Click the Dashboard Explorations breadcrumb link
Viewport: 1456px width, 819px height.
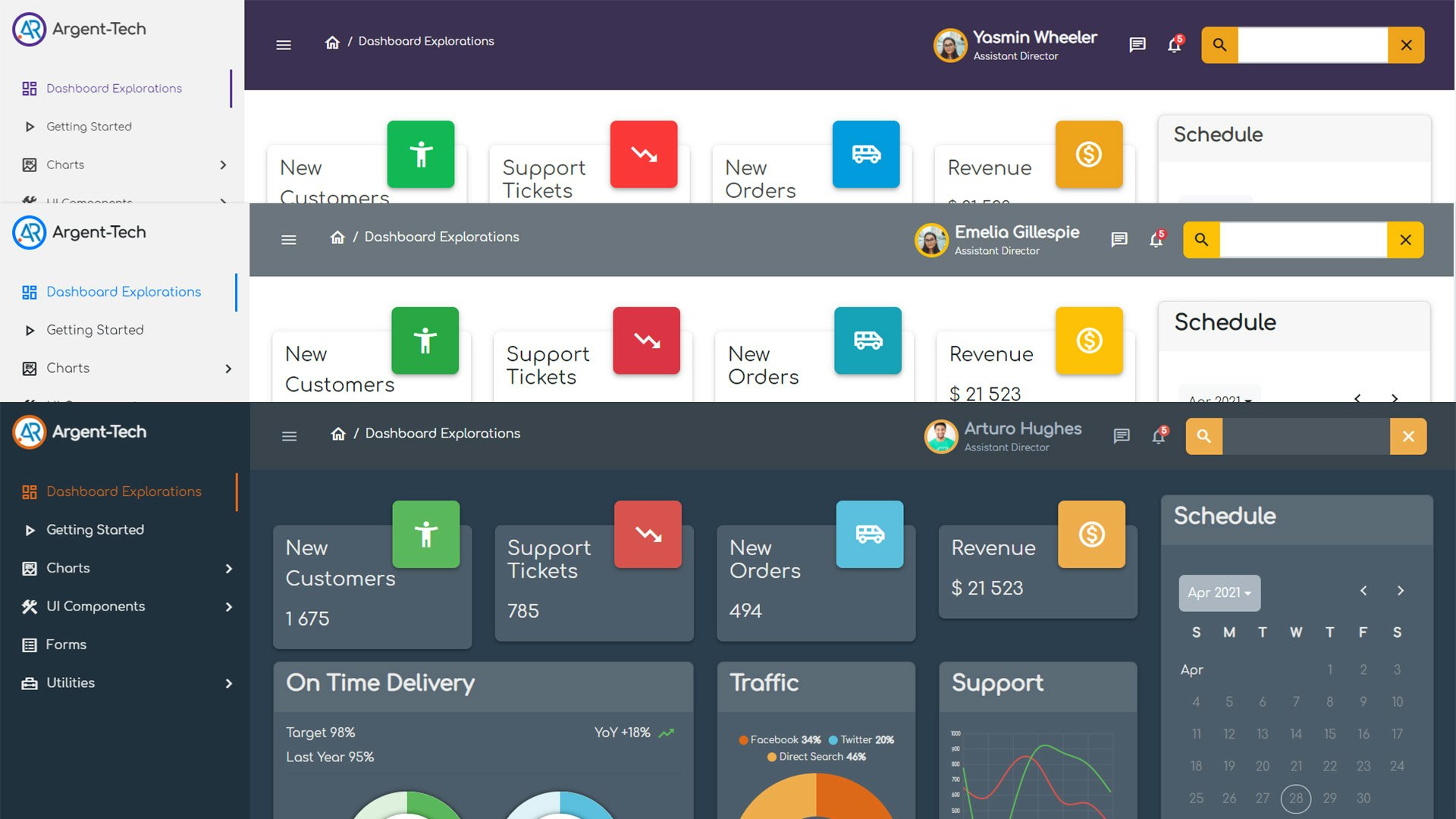tap(443, 433)
